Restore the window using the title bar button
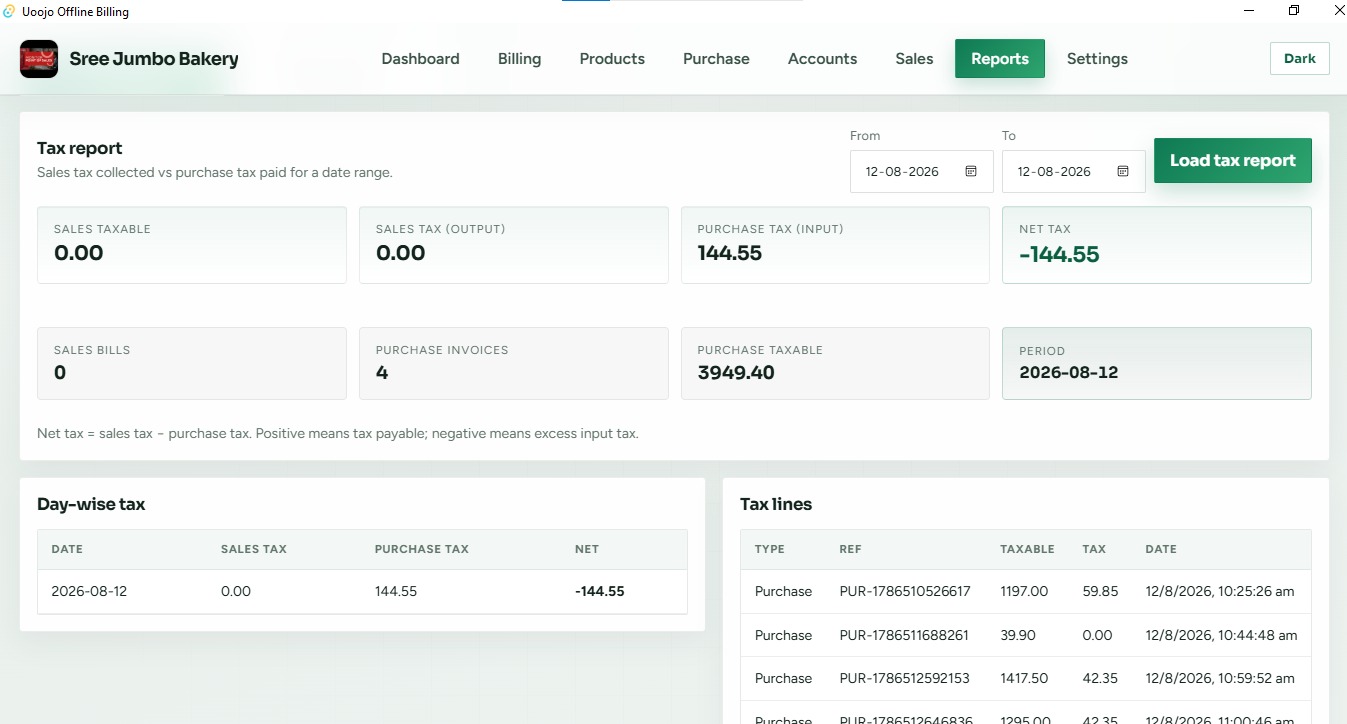Viewport: 1347px width, 724px height. tap(1294, 11)
